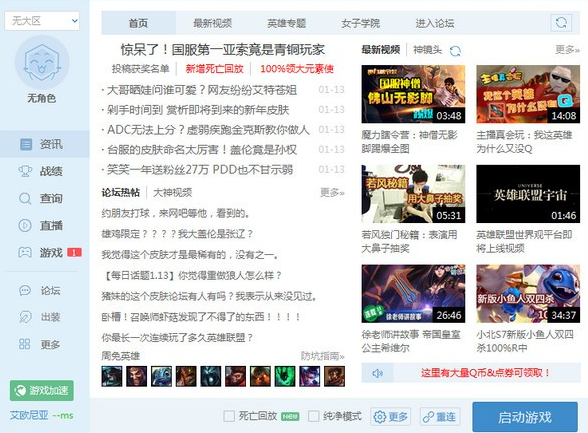Image resolution: width=588 pixels, height=433 pixels.
Task: Select the third free champion portrait
Action: pos(161,376)
